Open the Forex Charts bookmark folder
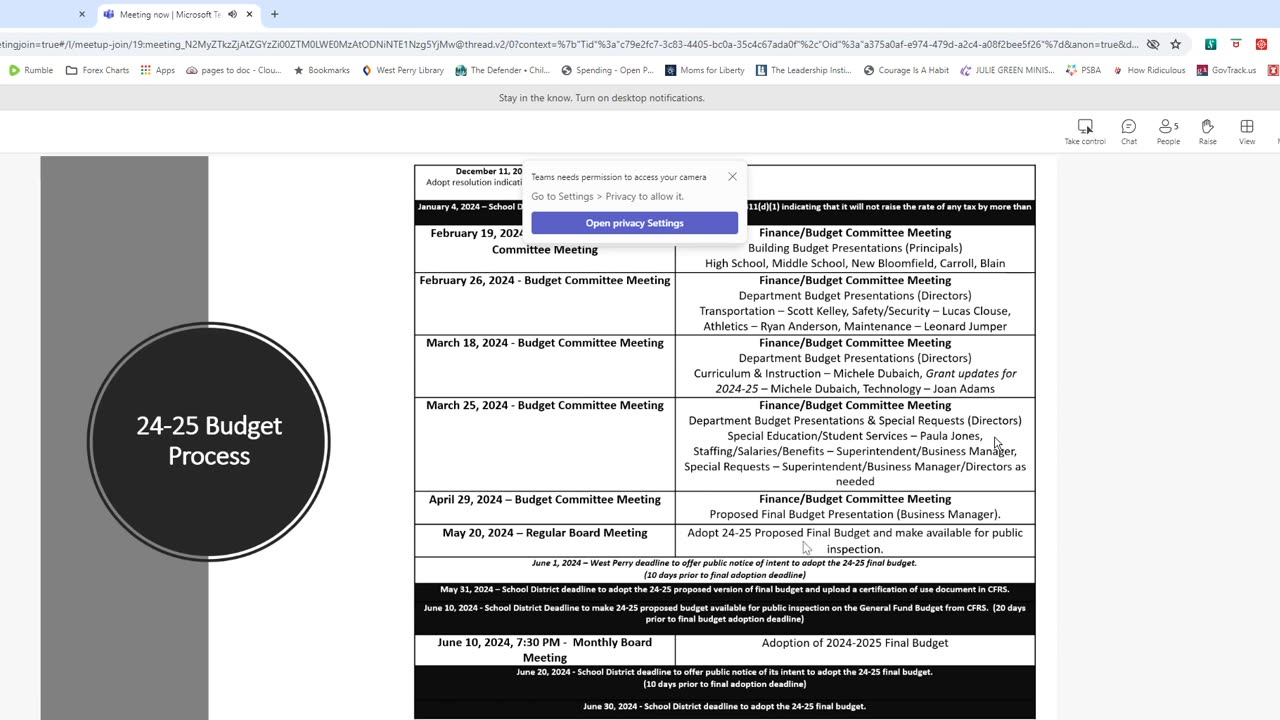 pos(97,70)
